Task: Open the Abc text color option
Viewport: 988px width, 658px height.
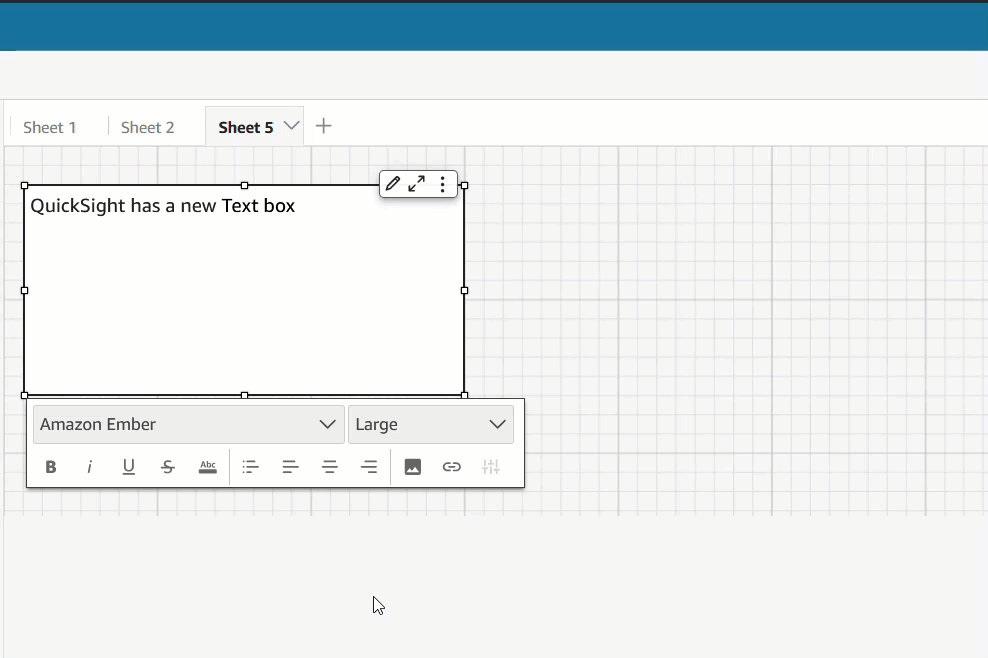Action: pos(207,467)
